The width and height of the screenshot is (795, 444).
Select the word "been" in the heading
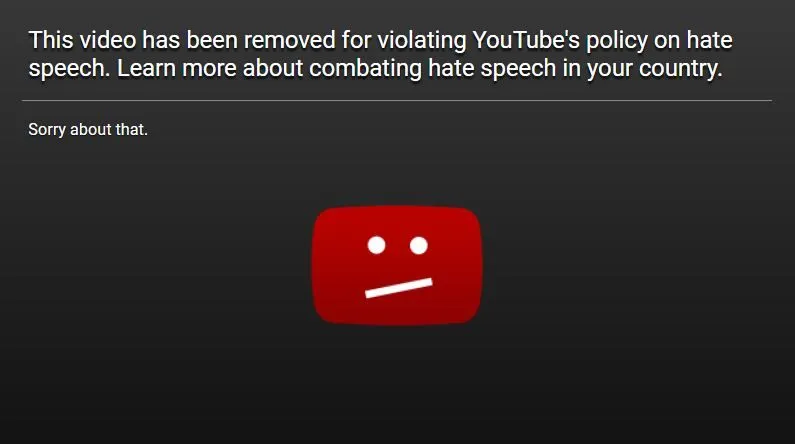(212, 41)
